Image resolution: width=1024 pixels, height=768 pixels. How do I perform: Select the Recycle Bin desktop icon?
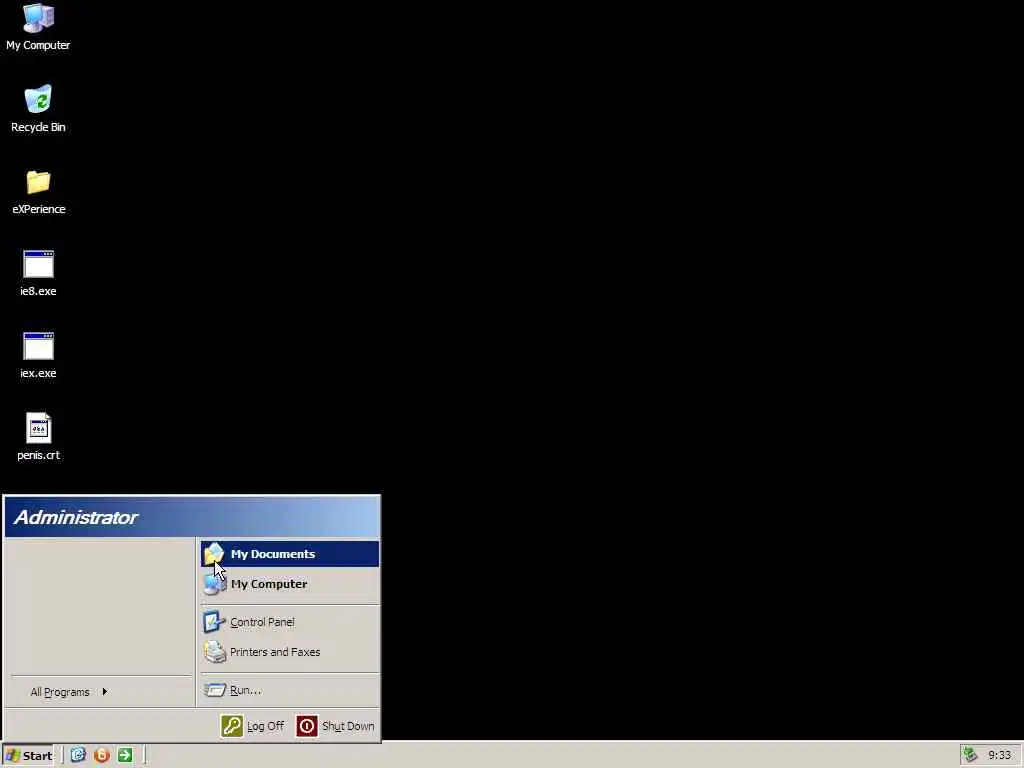38,108
